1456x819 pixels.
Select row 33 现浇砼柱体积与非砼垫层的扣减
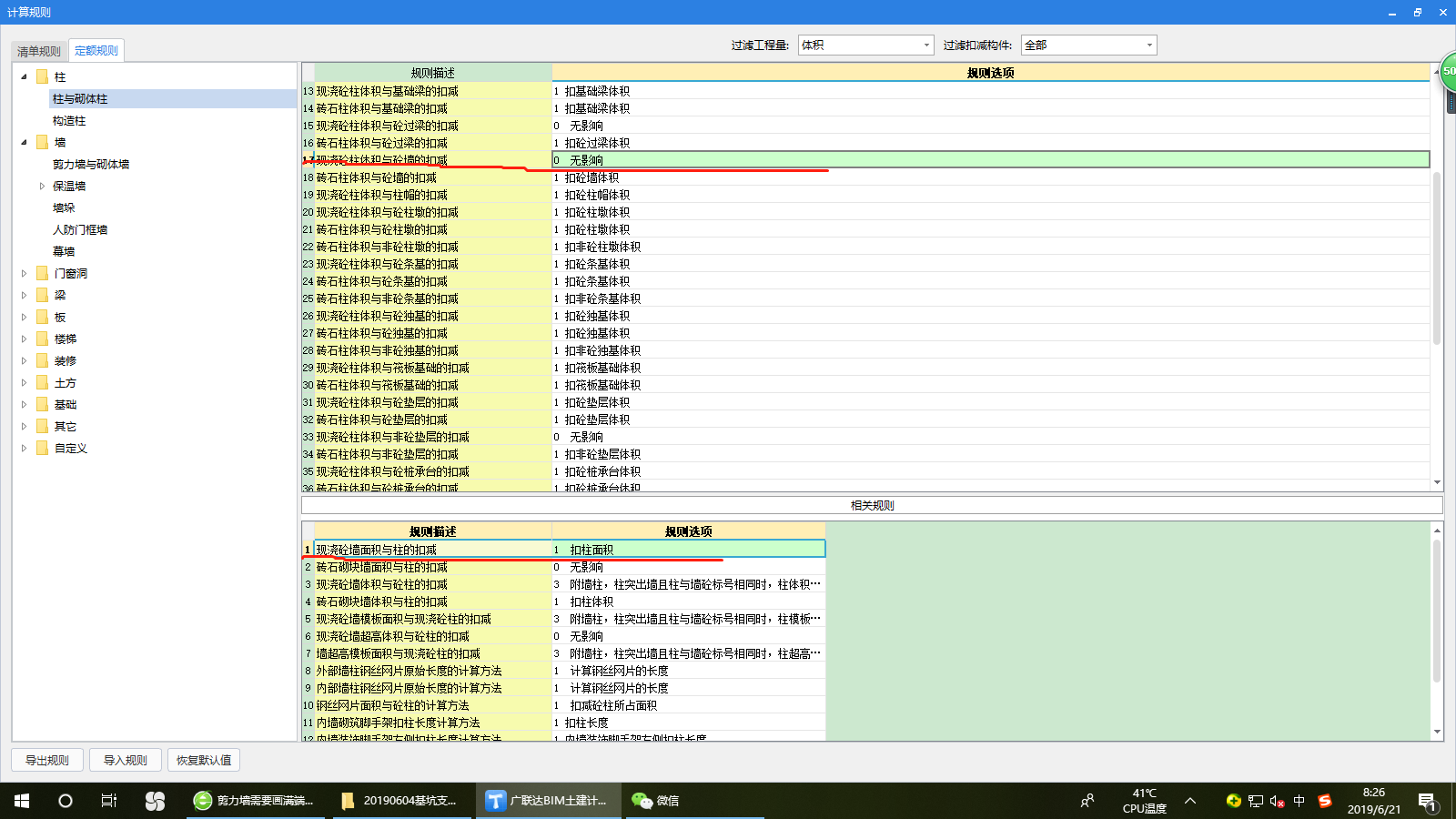(x=433, y=437)
